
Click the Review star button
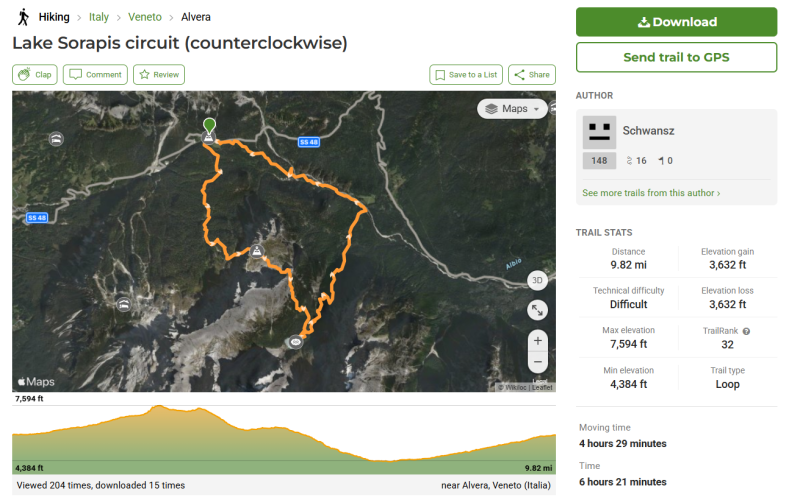pyautogui.click(x=159, y=75)
